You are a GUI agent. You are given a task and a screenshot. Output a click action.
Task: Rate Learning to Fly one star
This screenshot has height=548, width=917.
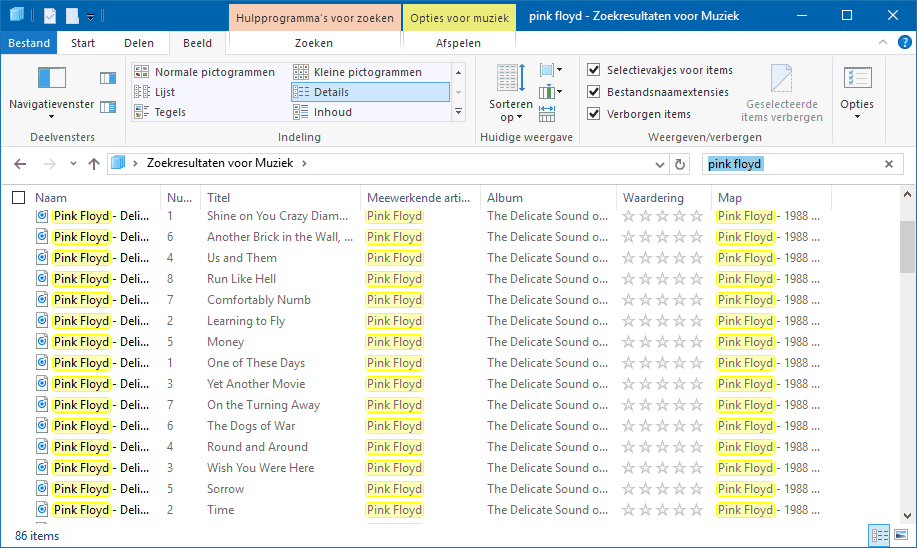[x=628, y=321]
